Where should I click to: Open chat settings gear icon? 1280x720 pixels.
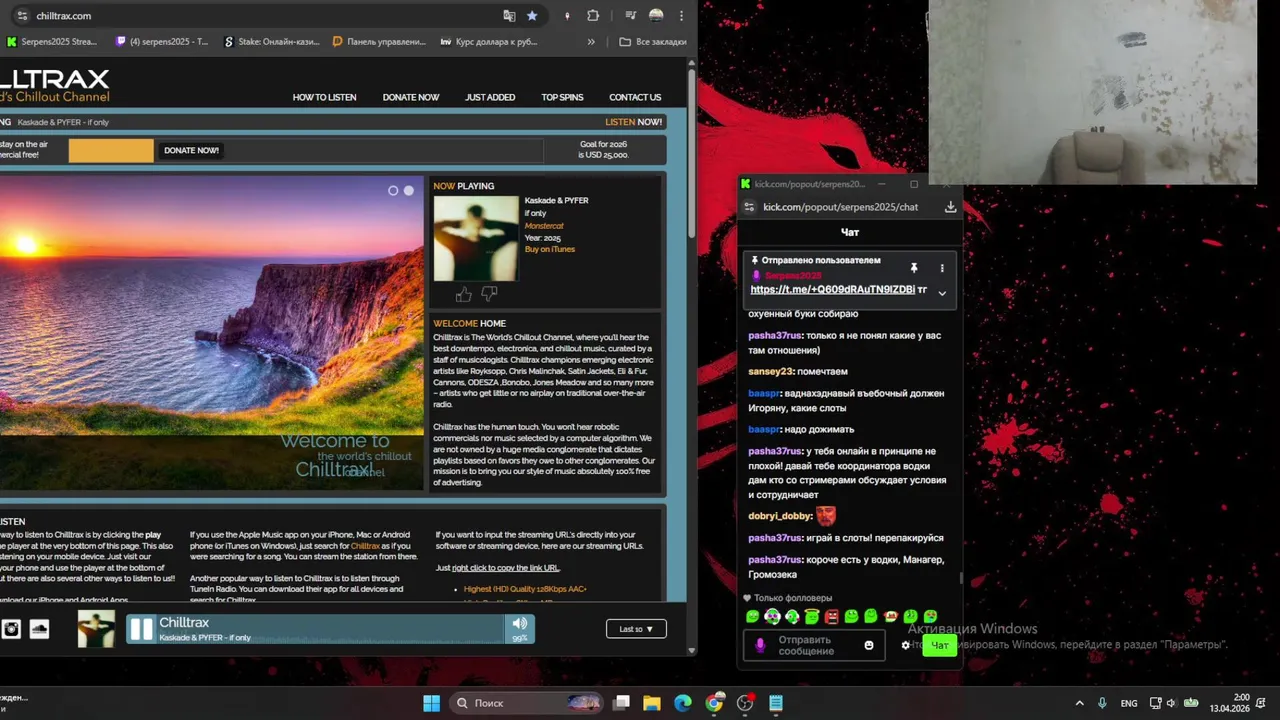click(x=906, y=645)
